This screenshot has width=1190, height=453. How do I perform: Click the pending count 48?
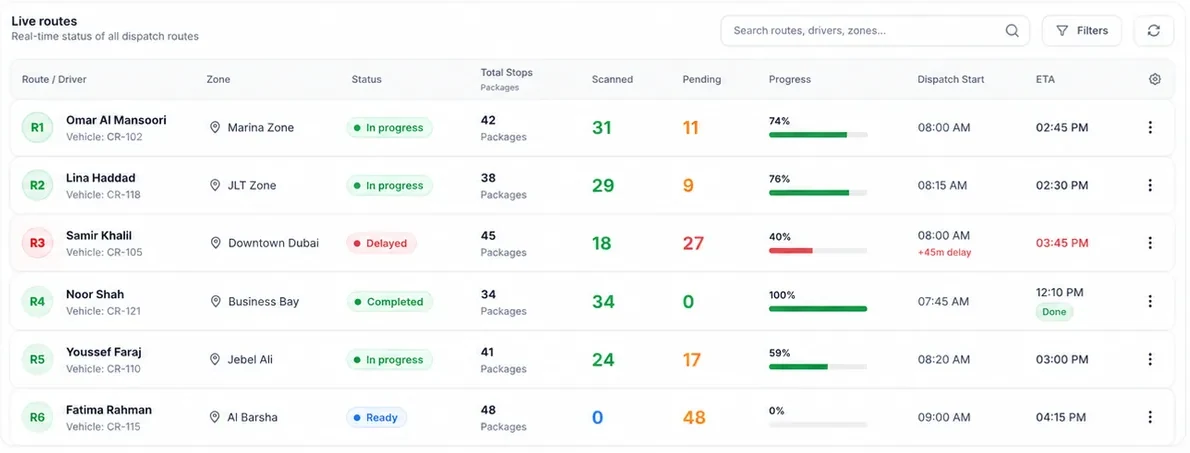click(x=694, y=417)
